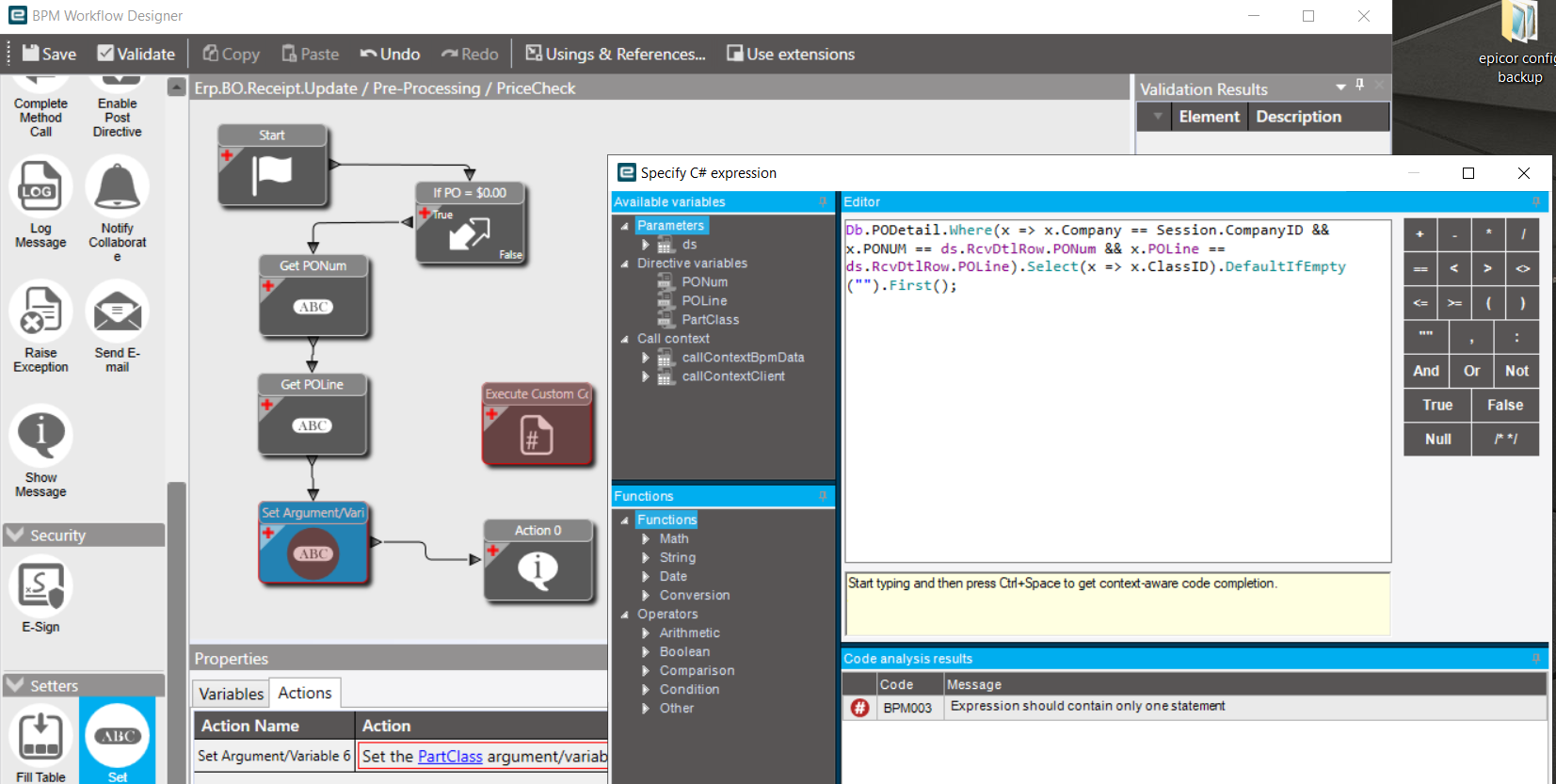The height and width of the screenshot is (784, 1556).
Task: Expand the Math functions node
Action: (646, 539)
